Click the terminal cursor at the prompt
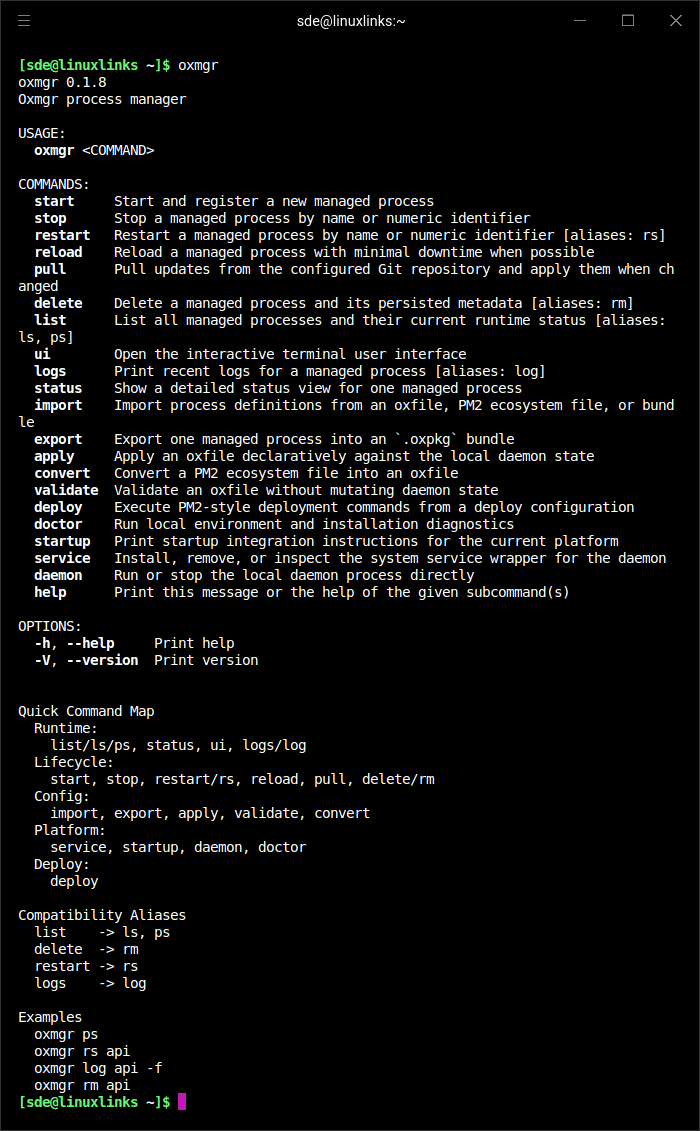 pos(182,1102)
